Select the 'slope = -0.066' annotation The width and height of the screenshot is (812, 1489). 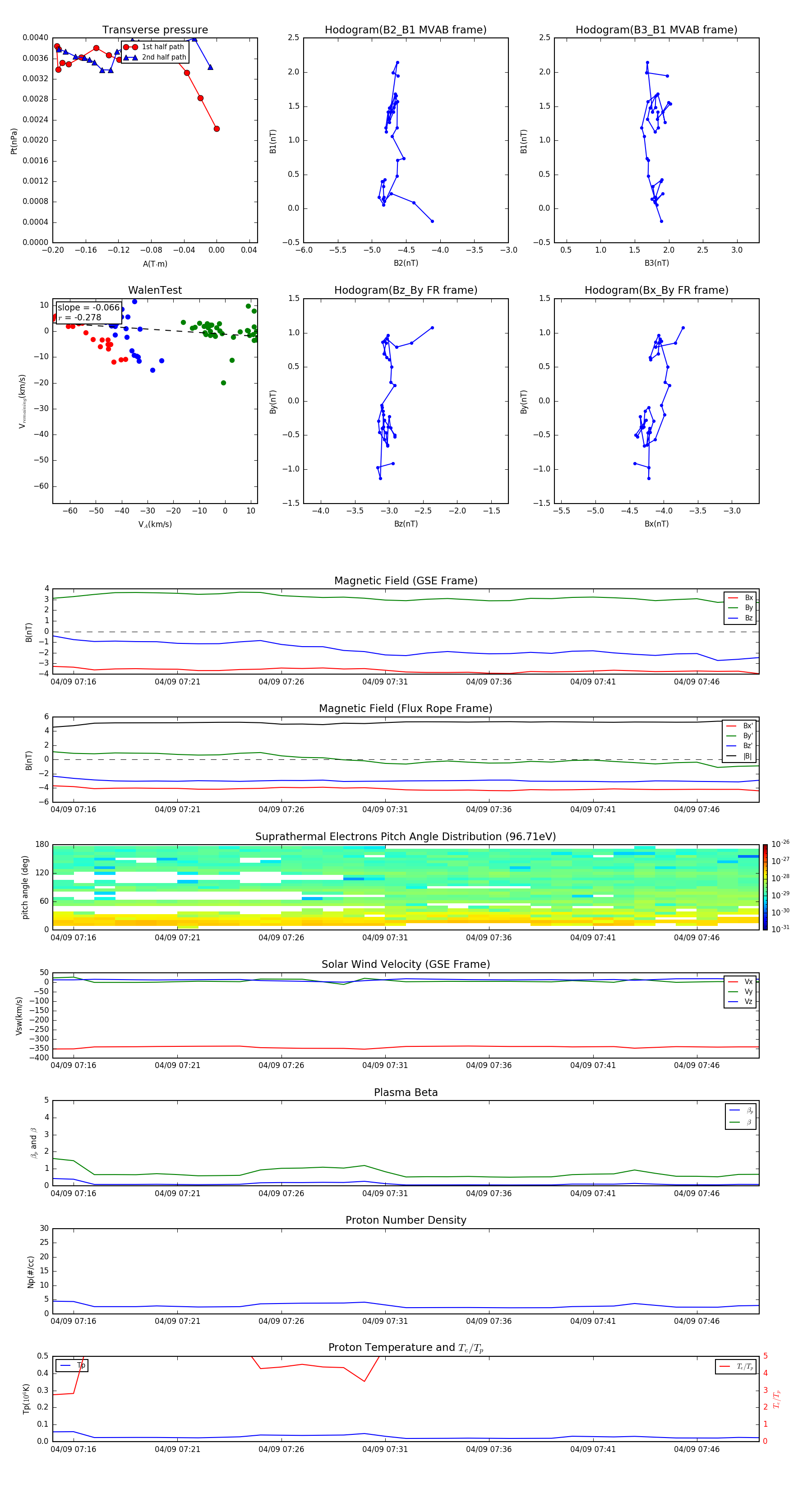pos(88,308)
